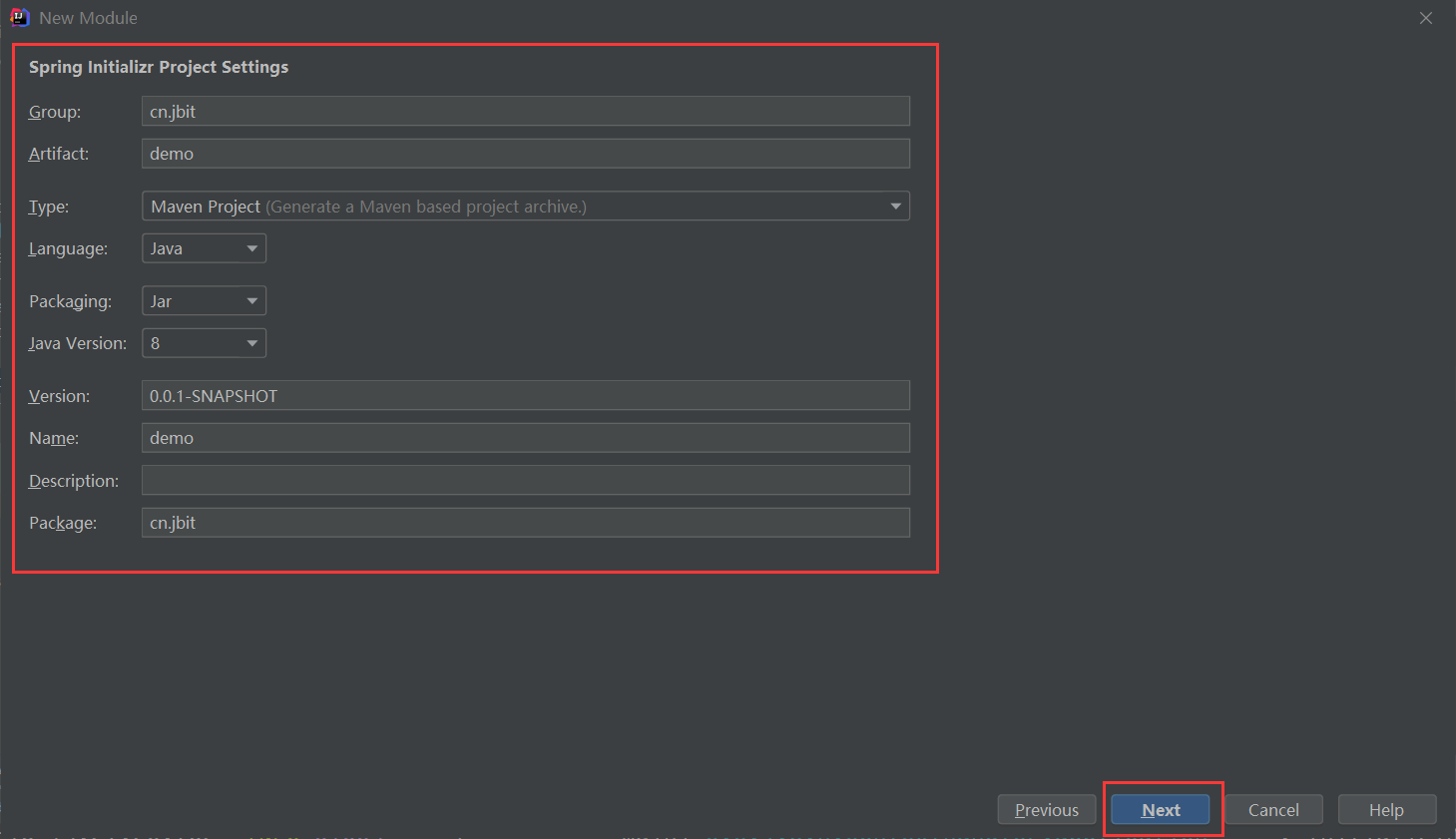
Task: Click the Spring Initializr Project Settings heading
Action: [x=159, y=67]
